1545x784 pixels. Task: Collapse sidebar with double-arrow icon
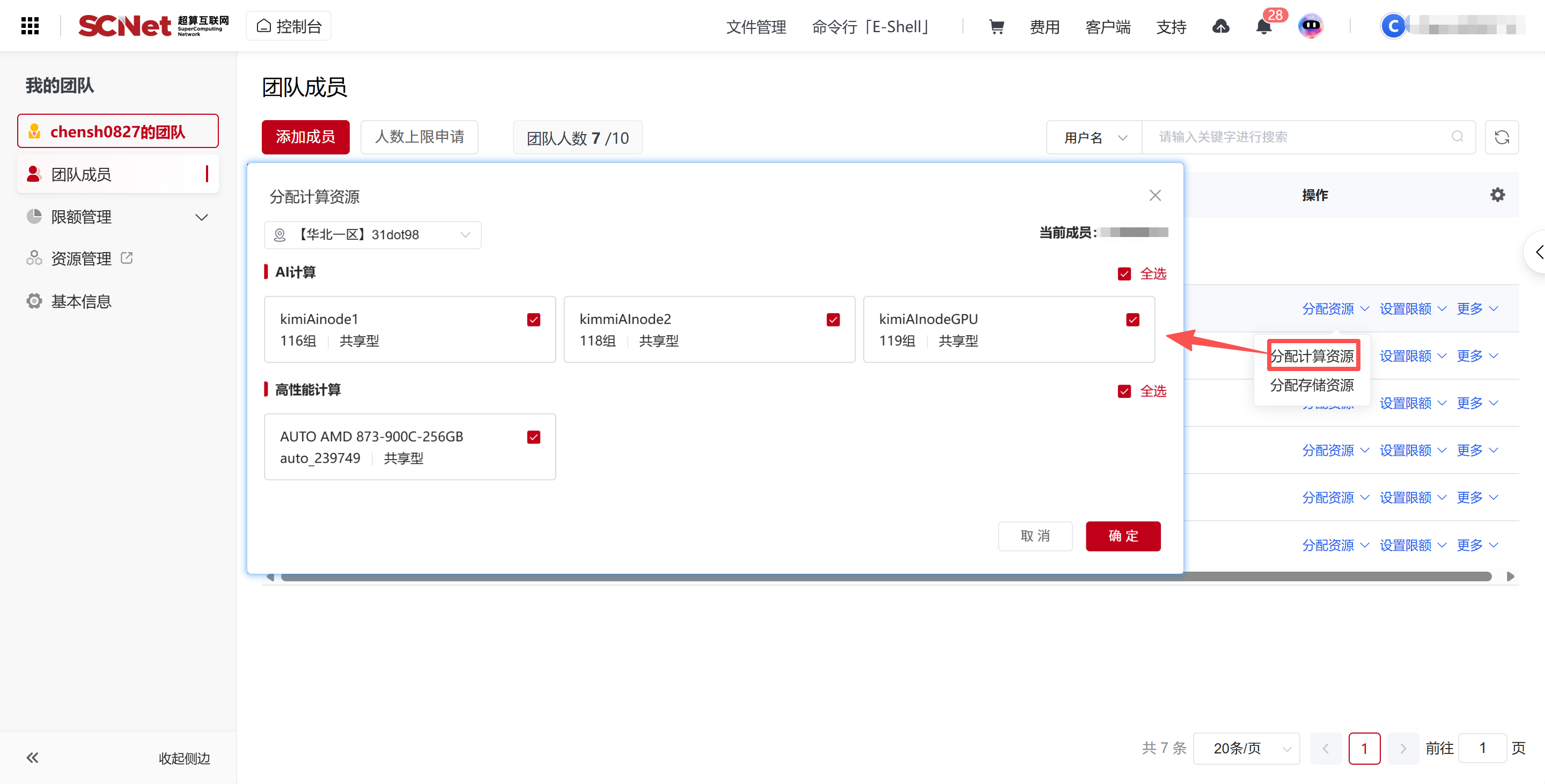(32, 758)
